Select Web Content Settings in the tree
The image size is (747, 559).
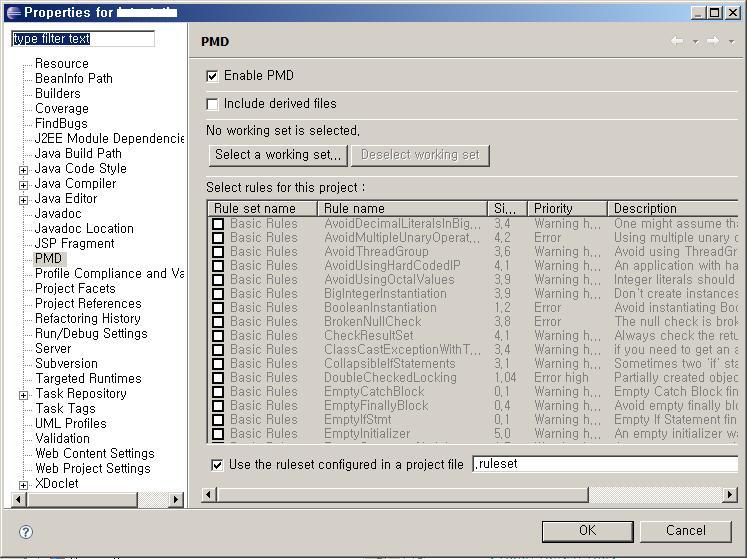95,454
